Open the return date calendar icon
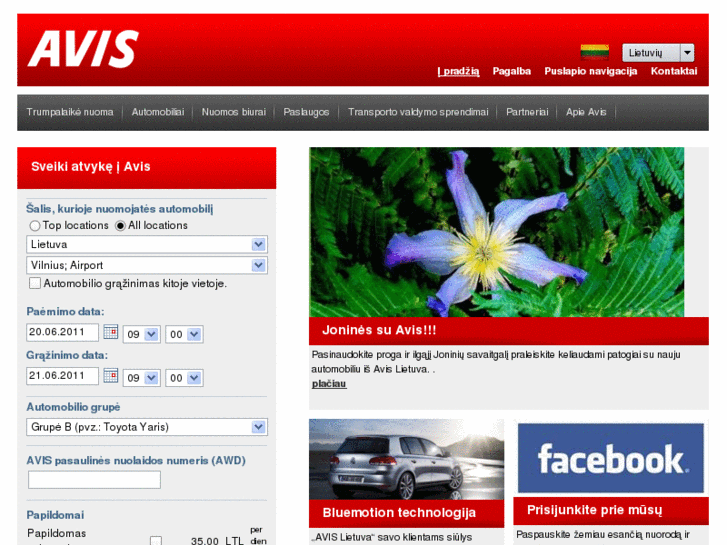 tap(110, 376)
